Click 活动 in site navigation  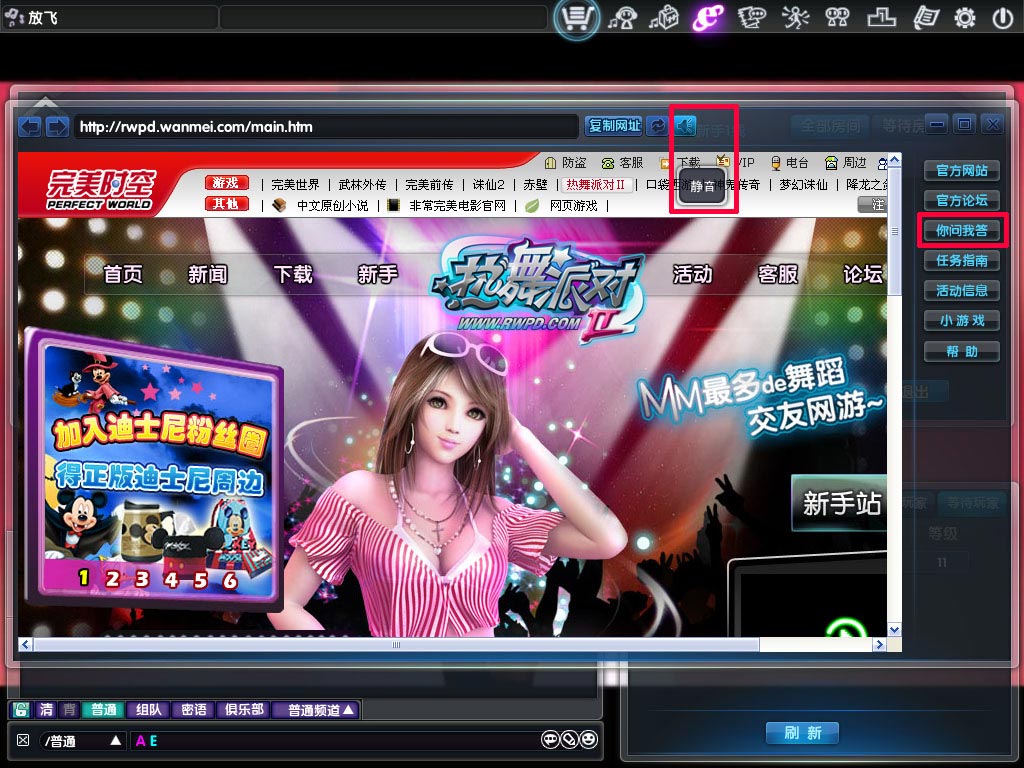click(x=692, y=274)
